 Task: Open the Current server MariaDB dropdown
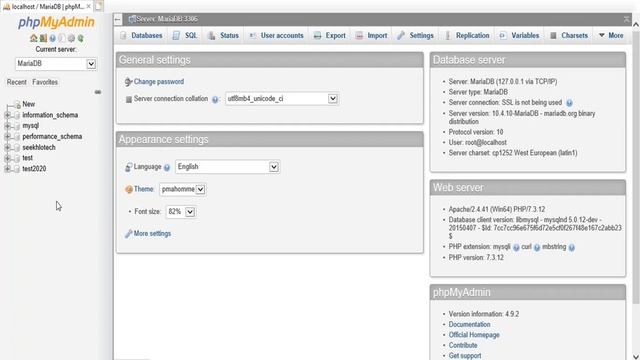56,64
